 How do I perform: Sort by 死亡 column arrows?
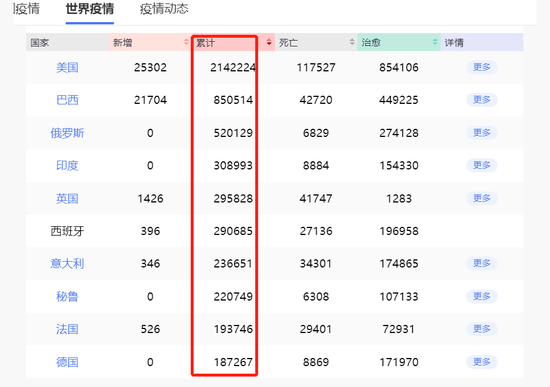click(352, 42)
